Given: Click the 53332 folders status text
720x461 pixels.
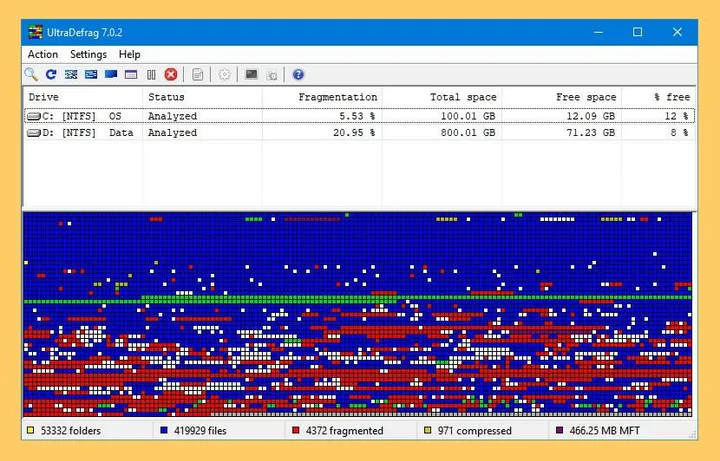Looking at the screenshot, I should [x=71, y=431].
